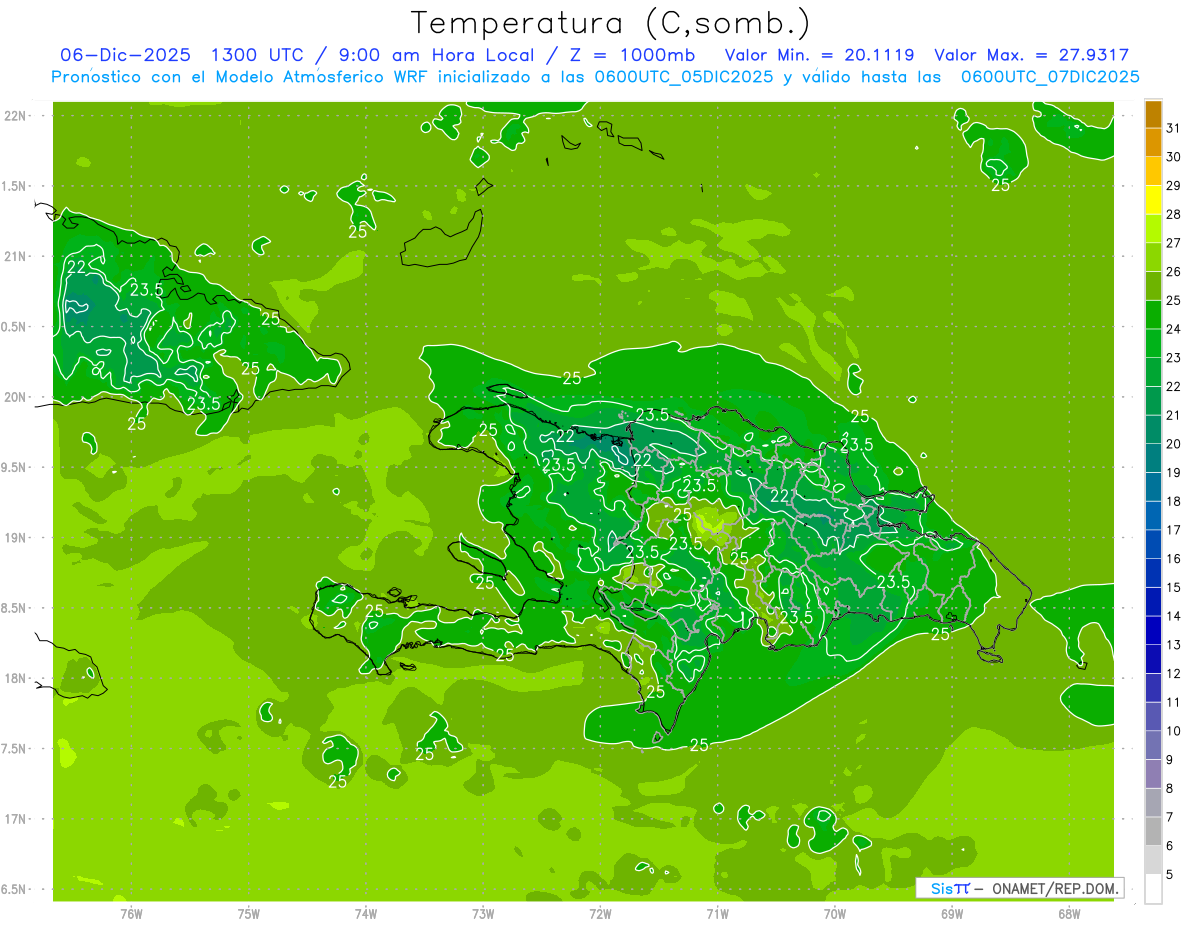Click the '17N' latitude axis label
The height and width of the screenshot is (927, 1200).
(x=16, y=820)
